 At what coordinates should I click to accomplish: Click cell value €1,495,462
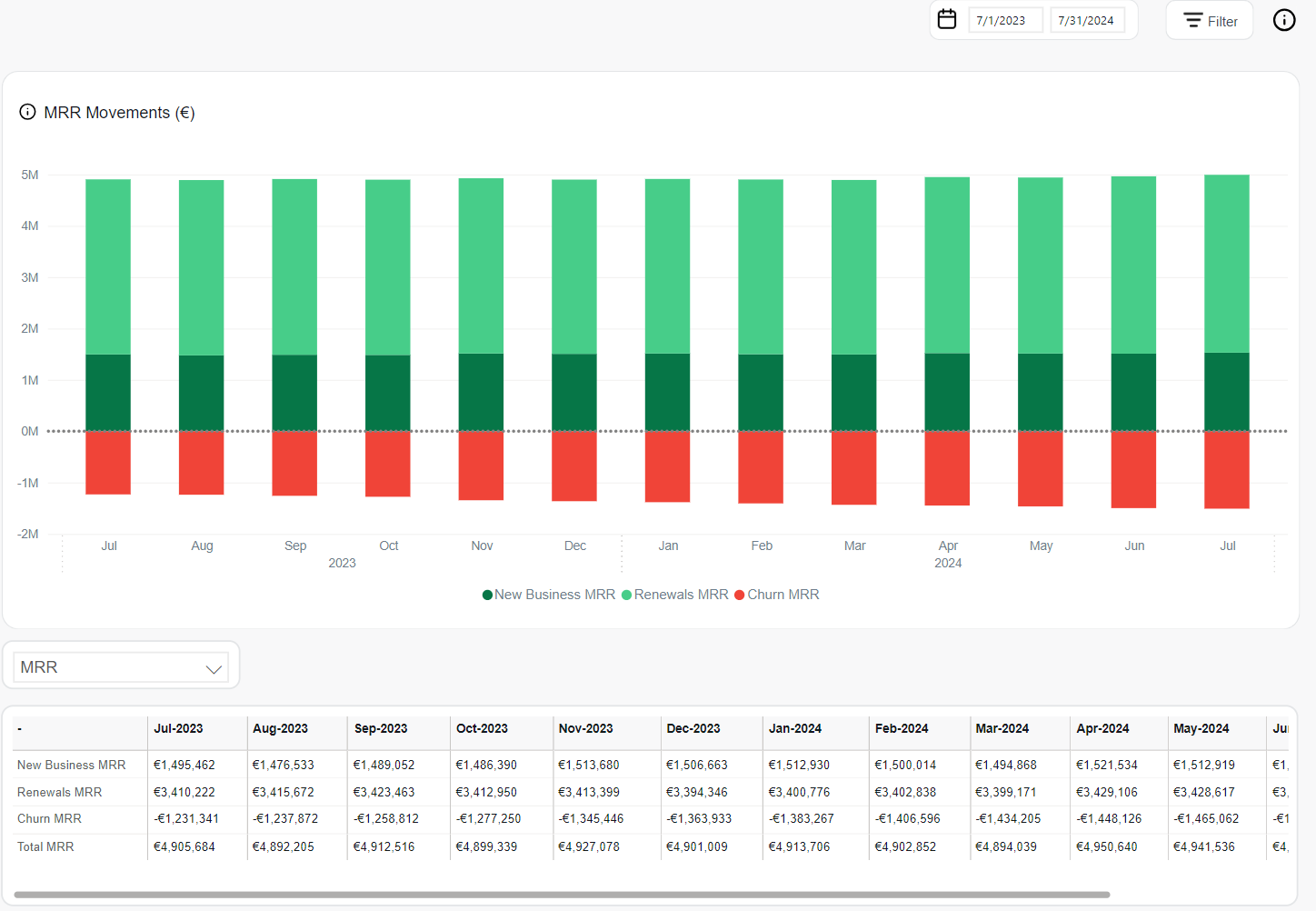(x=184, y=765)
